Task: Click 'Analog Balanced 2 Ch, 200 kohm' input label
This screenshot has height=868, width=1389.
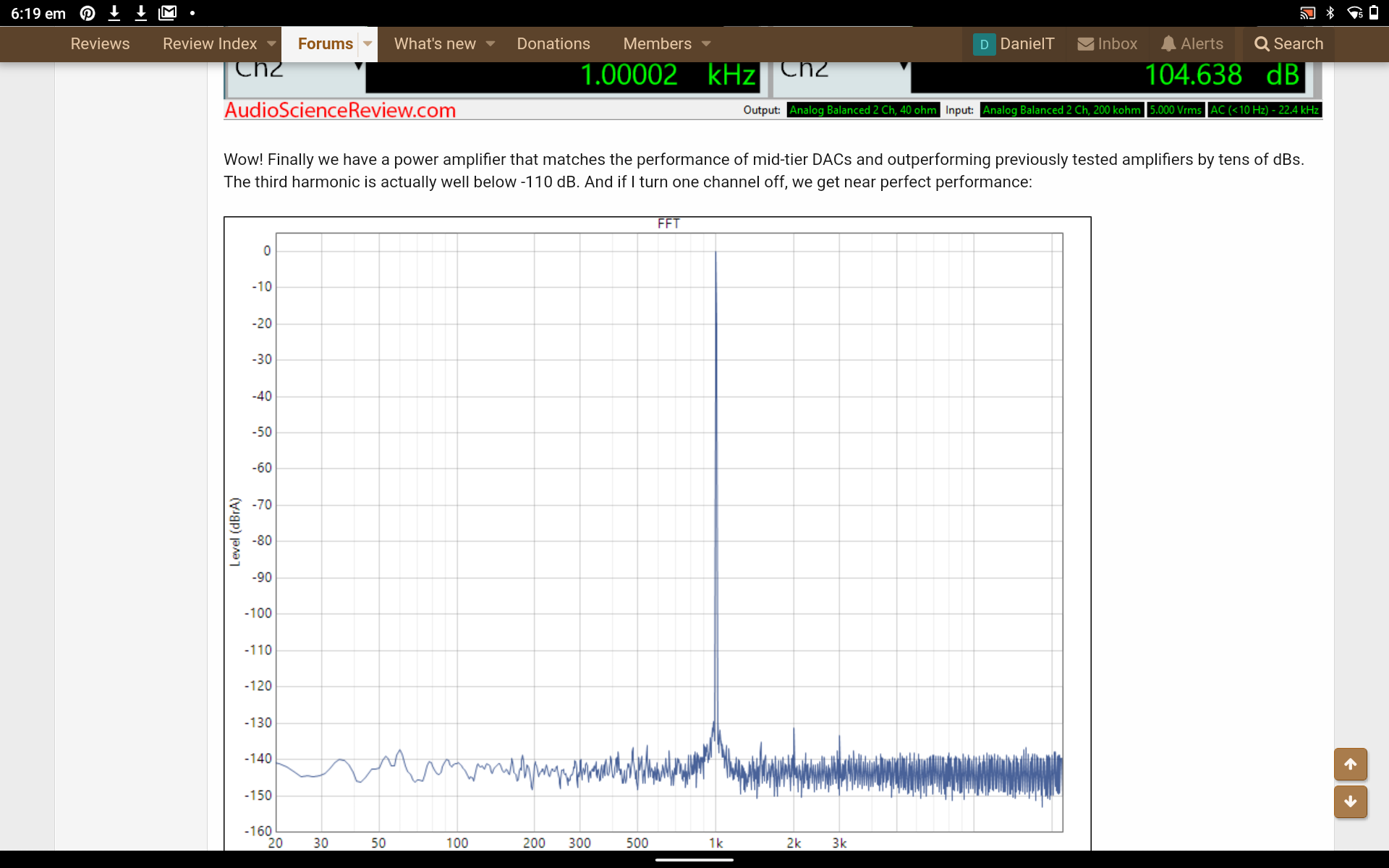Action: 1061,110
